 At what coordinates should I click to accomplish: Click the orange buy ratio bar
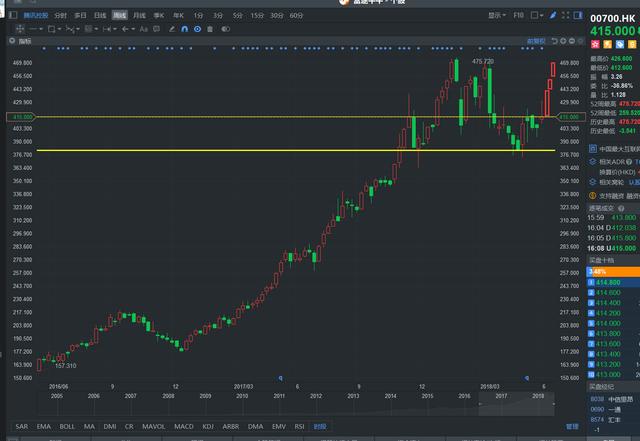(x=613, y=272)
